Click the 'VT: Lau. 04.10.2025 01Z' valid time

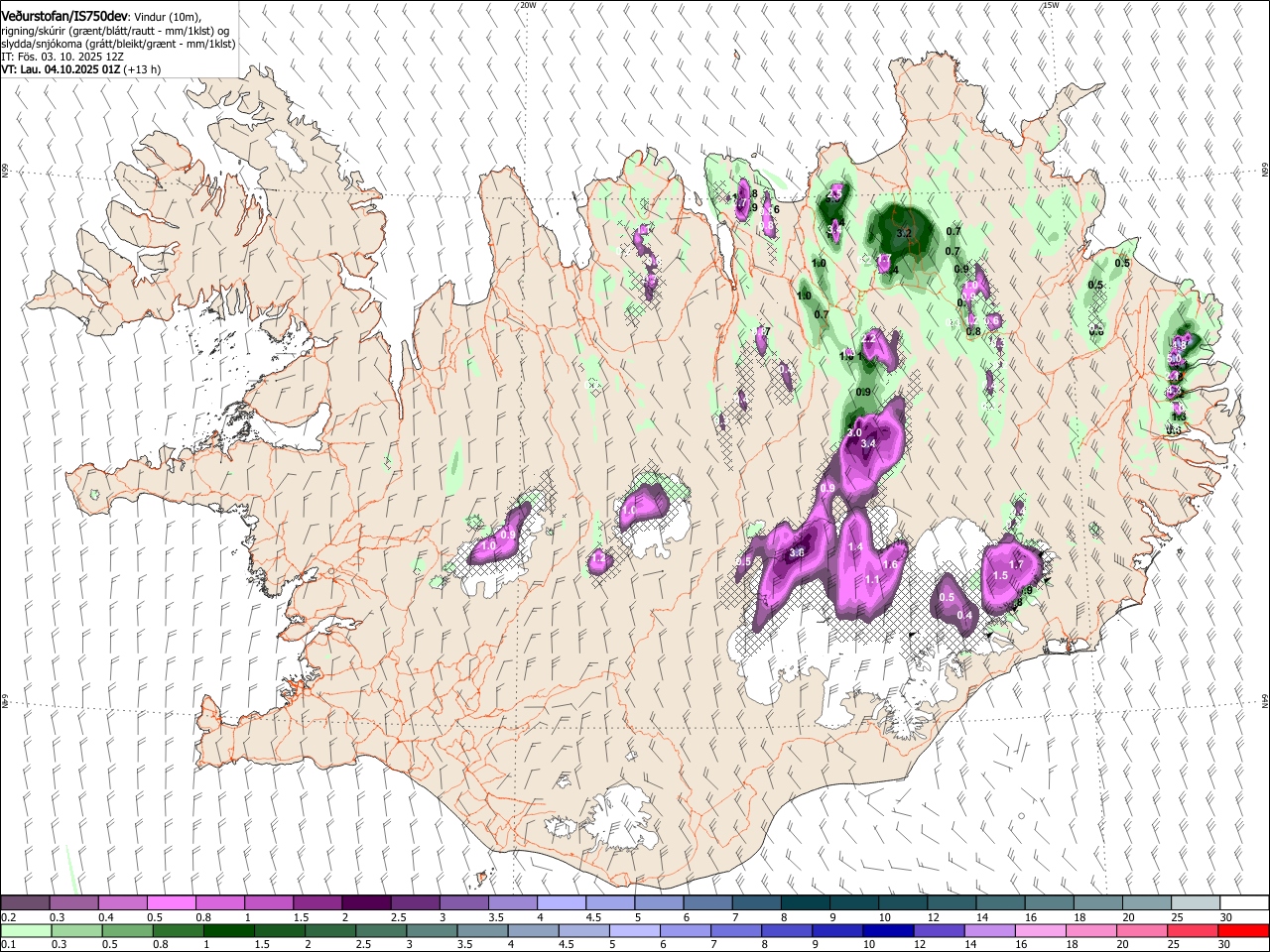(62, 69)
